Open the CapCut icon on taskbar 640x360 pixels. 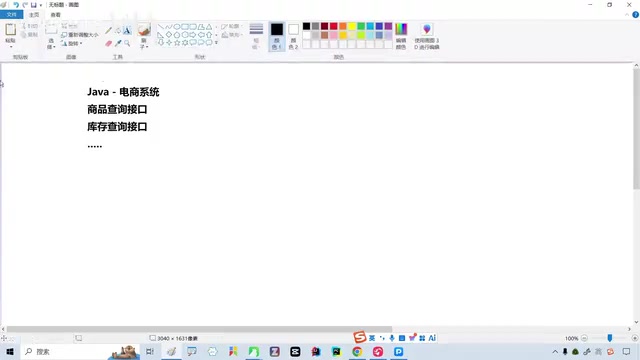tap(295, 351)
